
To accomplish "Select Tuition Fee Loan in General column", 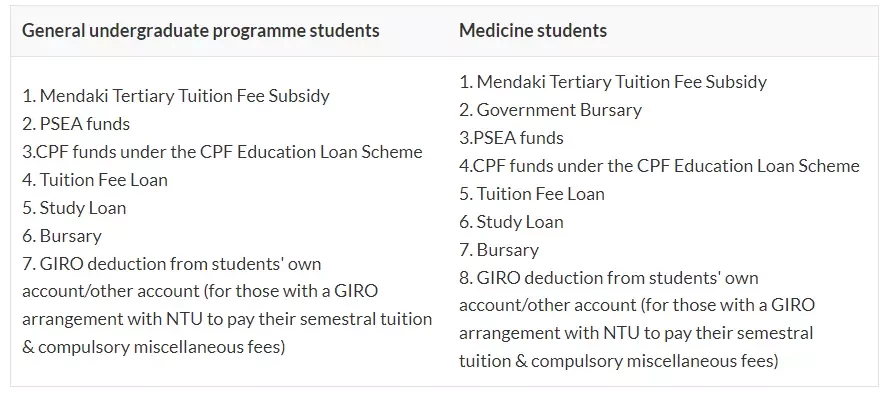I will tap(95, 180).
